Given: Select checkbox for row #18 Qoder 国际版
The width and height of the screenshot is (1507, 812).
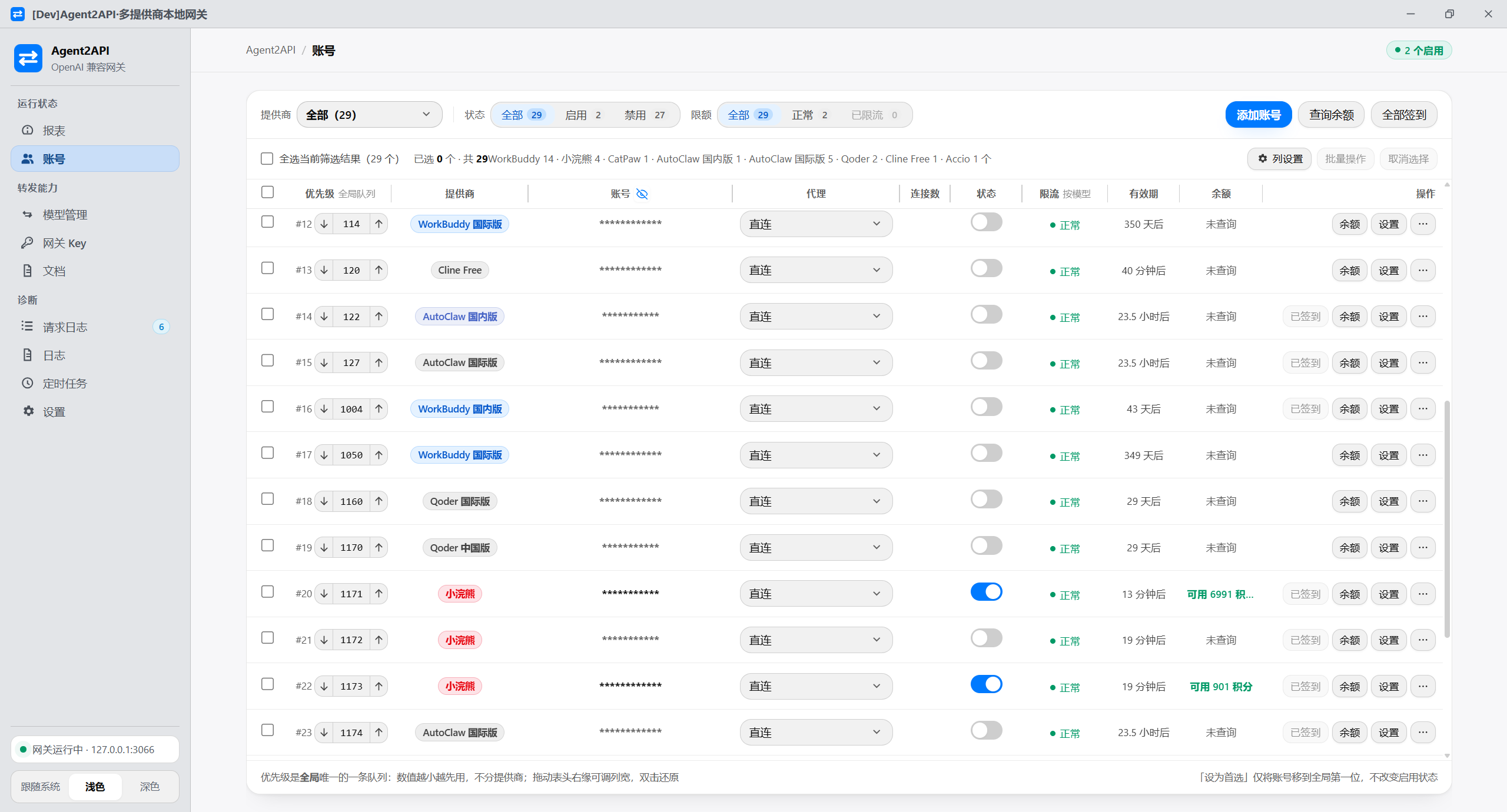Looking at the screenshot, I should pos(267,499).
